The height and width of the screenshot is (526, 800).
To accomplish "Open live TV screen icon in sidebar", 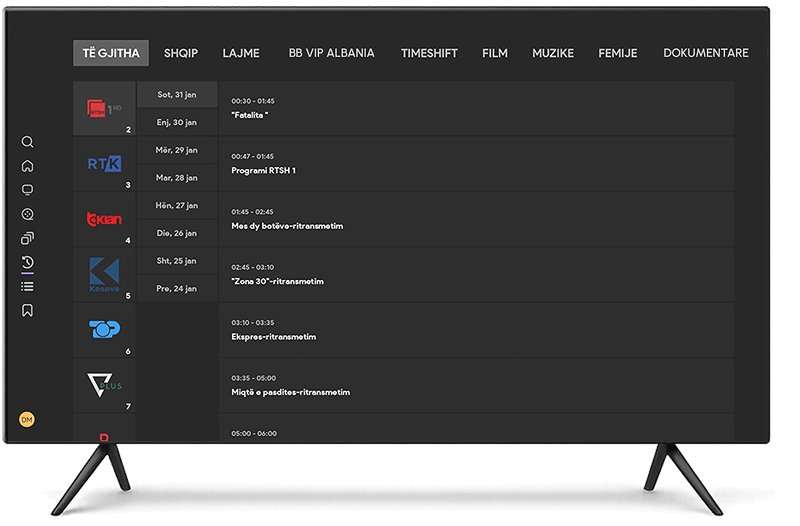I will (28, 190).
